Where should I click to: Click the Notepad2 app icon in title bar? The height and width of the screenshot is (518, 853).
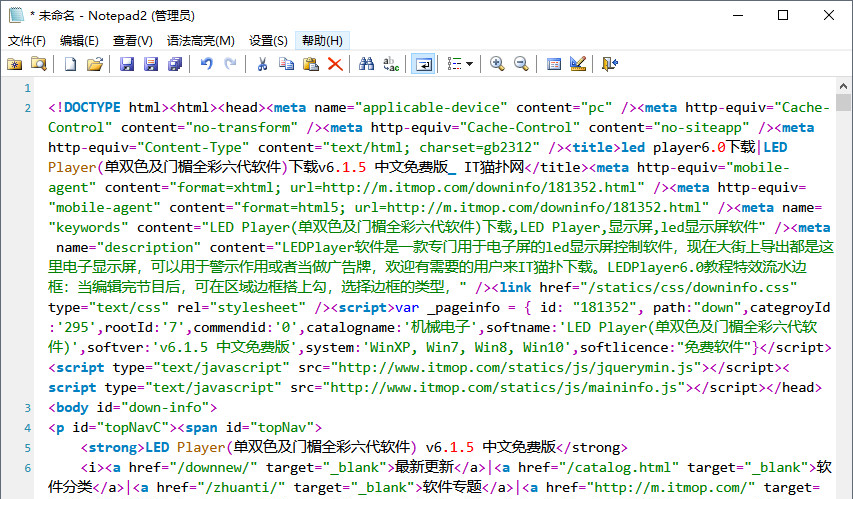16,15
